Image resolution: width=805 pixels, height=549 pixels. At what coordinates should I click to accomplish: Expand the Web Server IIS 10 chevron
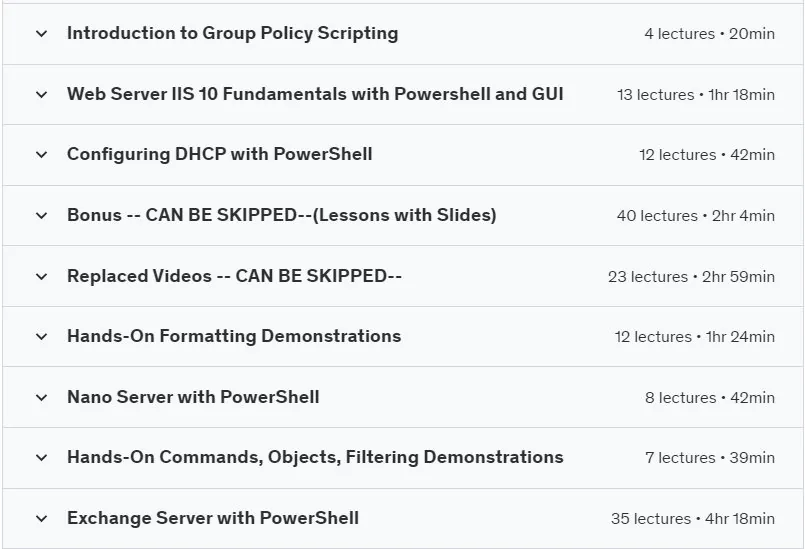(x=42, y=94)
